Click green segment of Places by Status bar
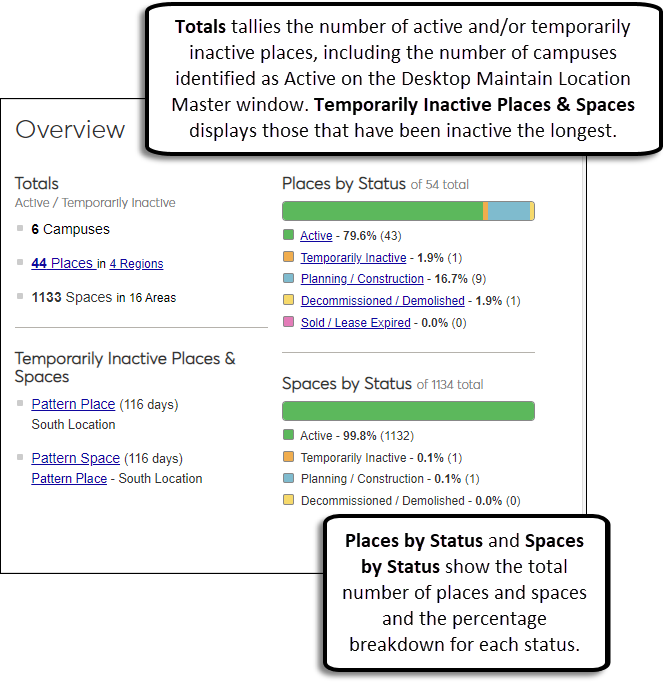 [382, 211]
